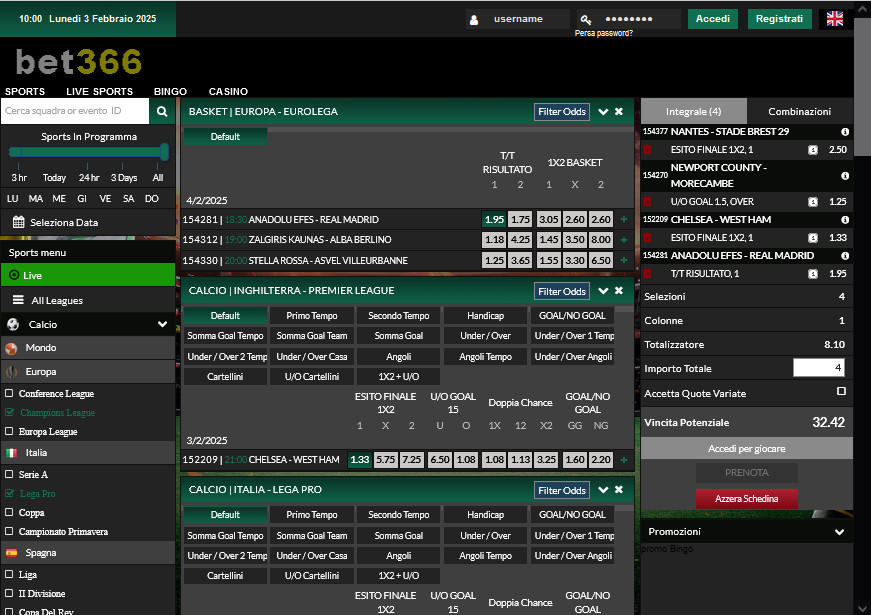Click Persa password link
The width and height of the screenshot is (871, 615).
(604, 33)
